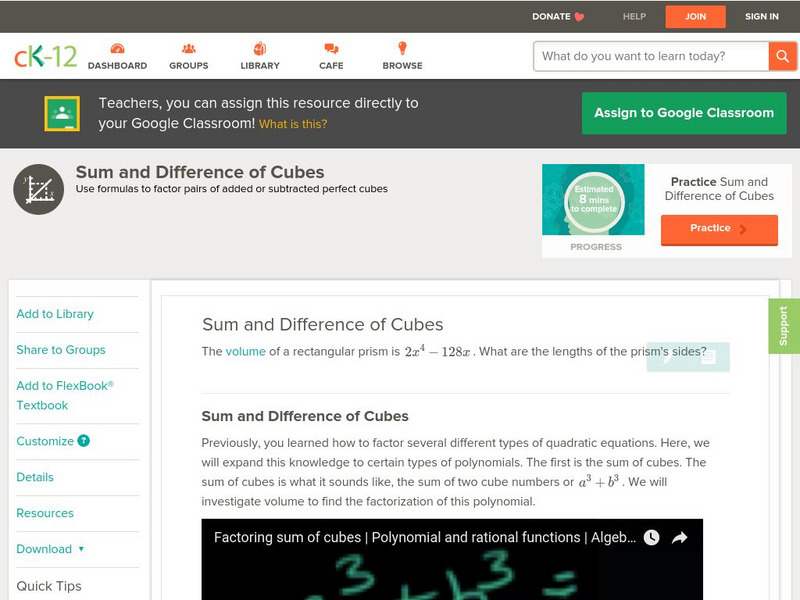
Task: Click the green Support side tab
Action: point(784,326)
